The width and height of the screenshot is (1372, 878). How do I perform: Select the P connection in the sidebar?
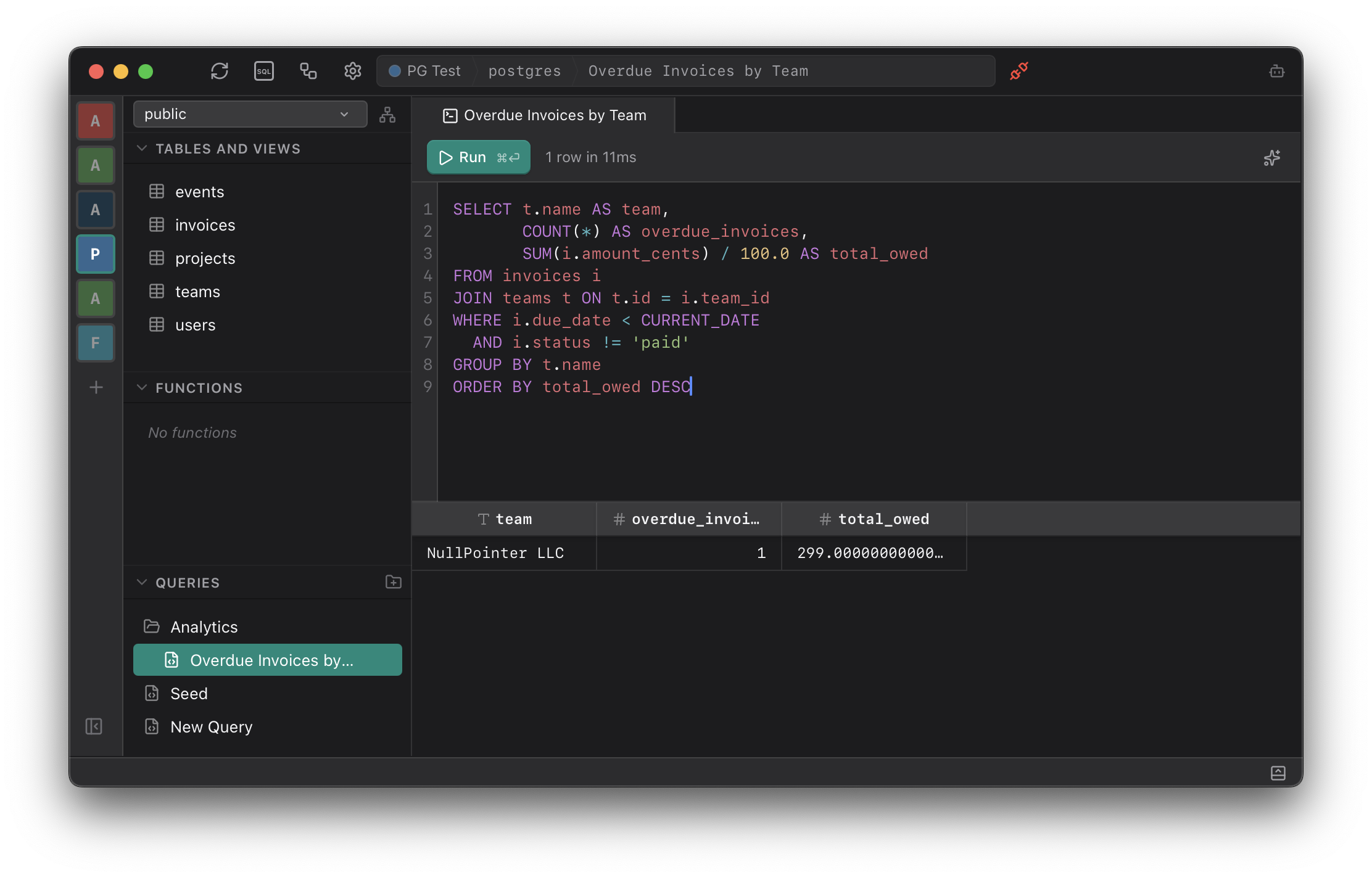click(96, 253)
